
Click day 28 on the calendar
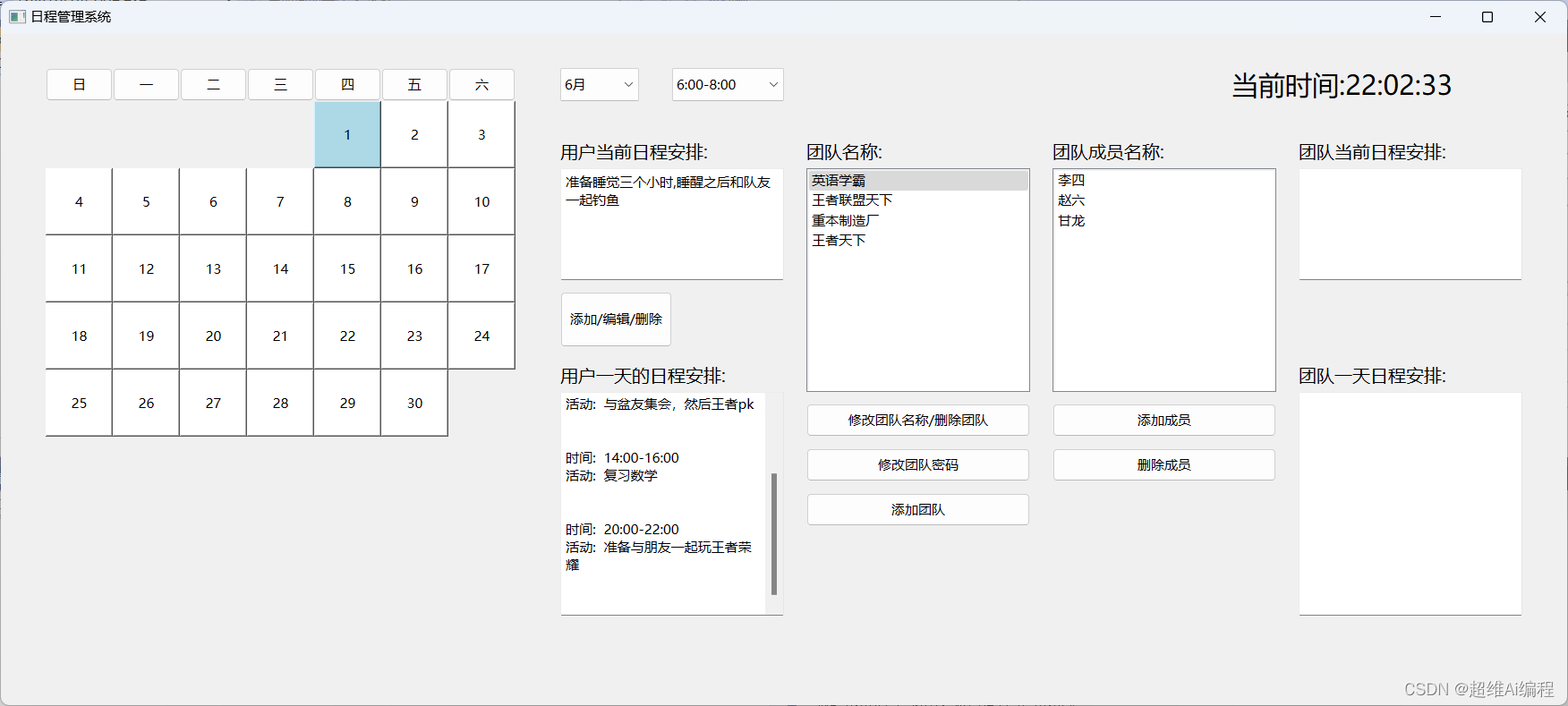coord(280,404)
